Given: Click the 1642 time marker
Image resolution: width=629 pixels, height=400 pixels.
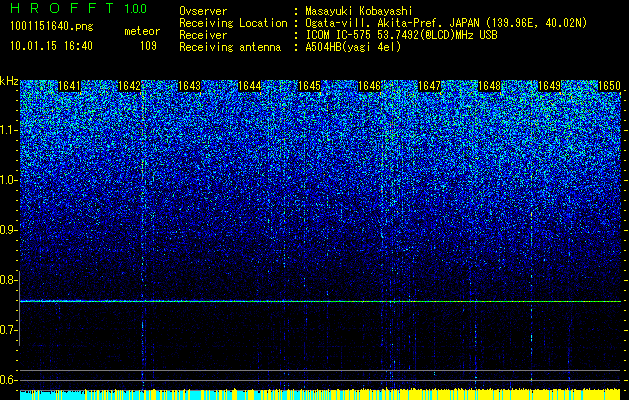Looking at the screenshot, I should coord(129,86).
